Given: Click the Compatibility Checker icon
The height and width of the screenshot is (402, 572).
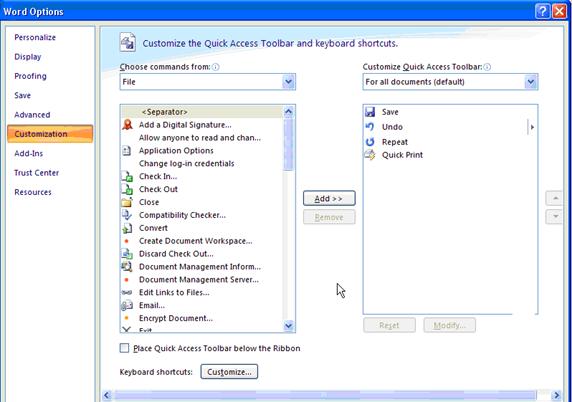Looking at the screenshot, I should click(x=127, y=215).
